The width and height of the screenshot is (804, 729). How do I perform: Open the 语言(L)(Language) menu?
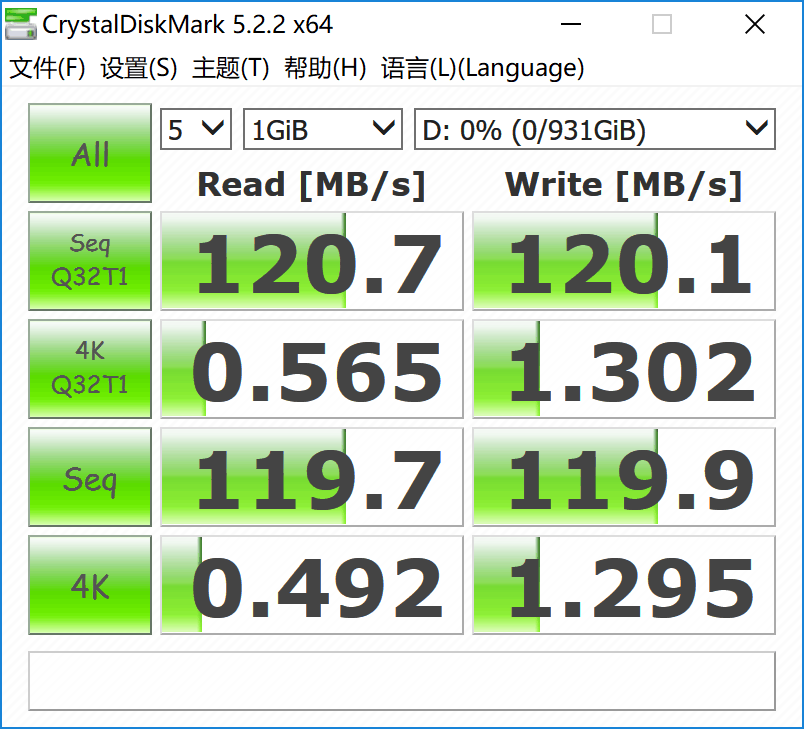tap(483, 68)
